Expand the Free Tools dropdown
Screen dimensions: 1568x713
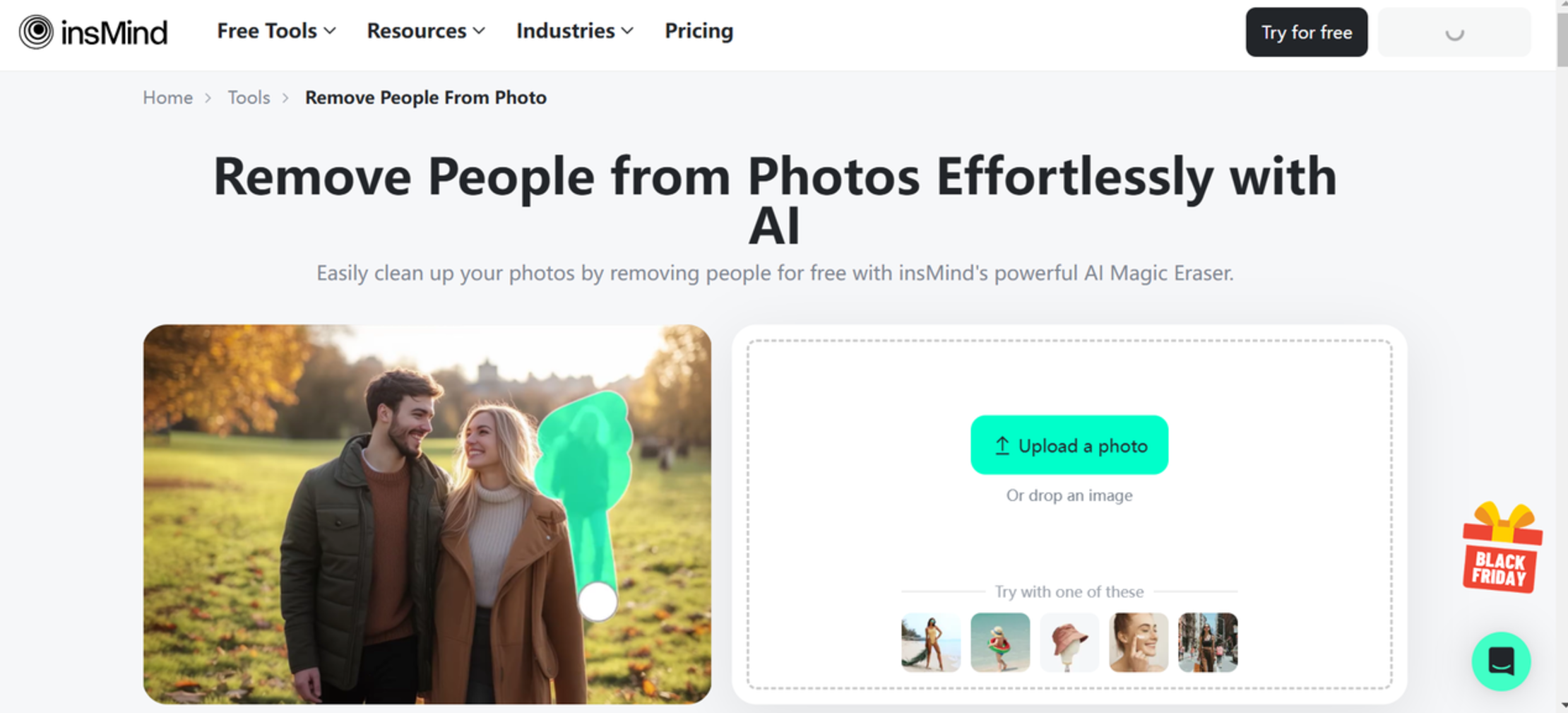276,31
